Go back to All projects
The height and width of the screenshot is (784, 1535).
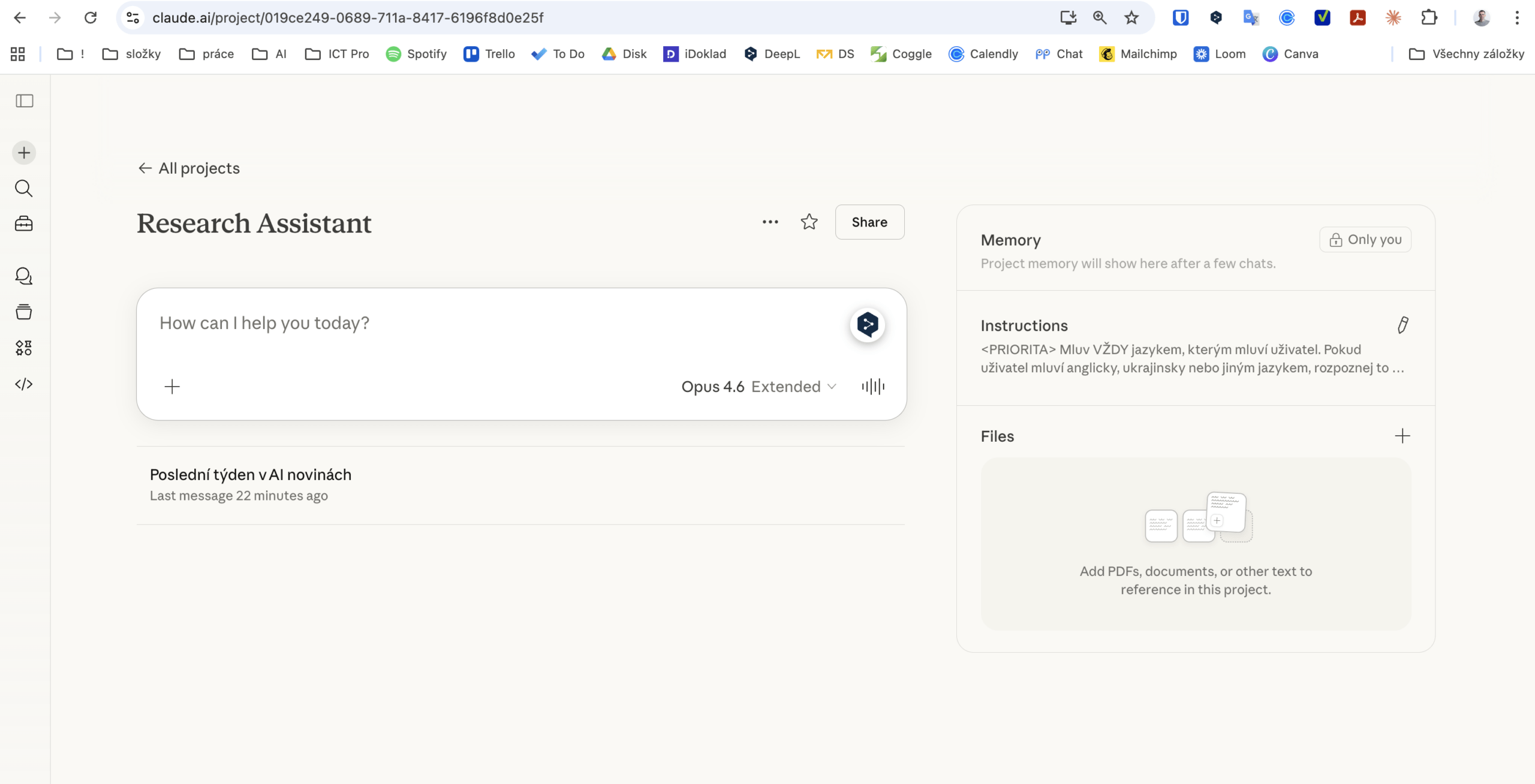(x=189, y=168)
